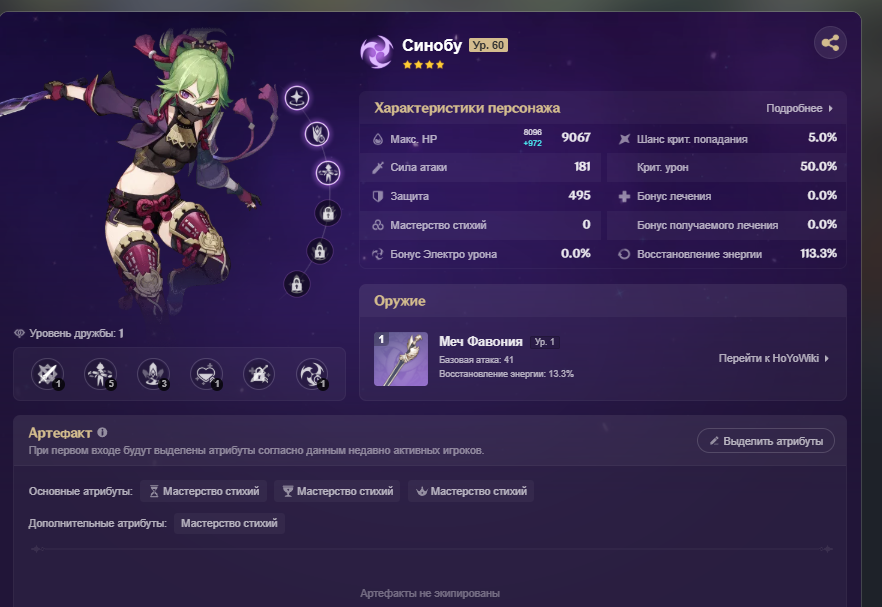Click Меч Фавония weapon thumbnail

tap(401, 359)
